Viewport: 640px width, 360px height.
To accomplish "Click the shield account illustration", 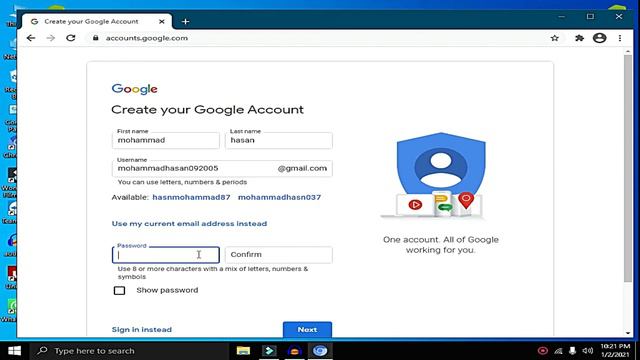I will tap(441, 176).
